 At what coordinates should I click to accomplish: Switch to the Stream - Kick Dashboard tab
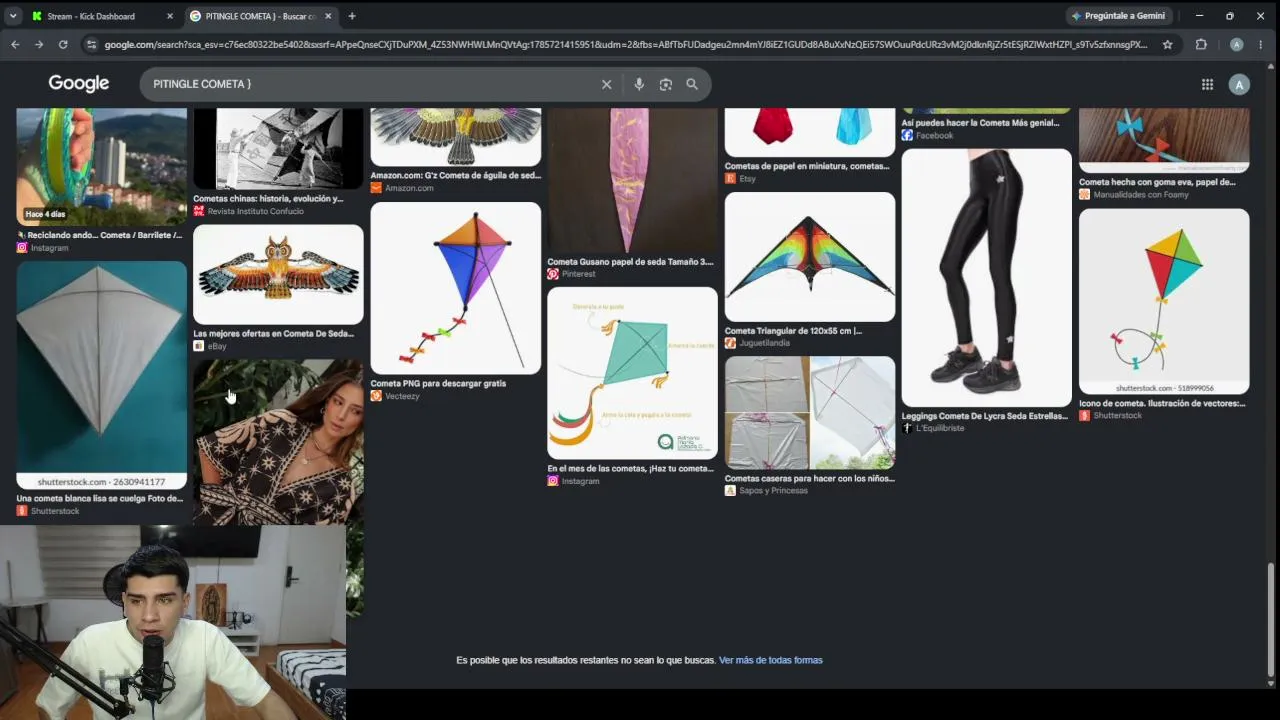tap(102, 16)
